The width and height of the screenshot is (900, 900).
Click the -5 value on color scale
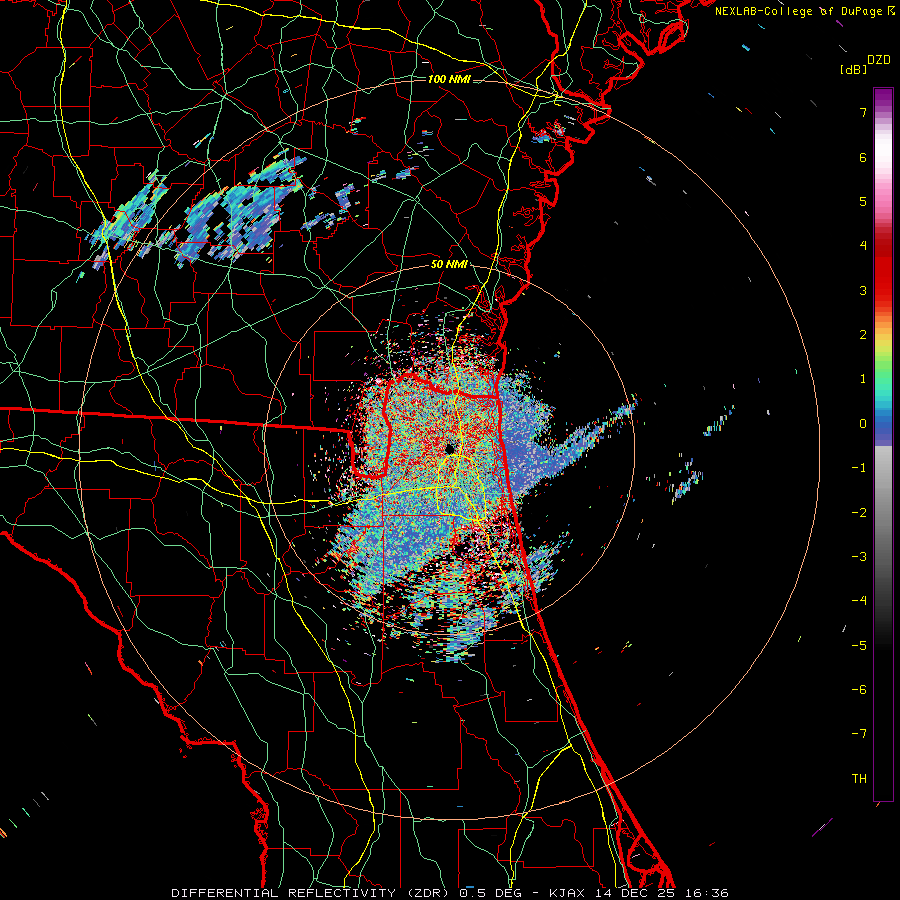[859, 646]
